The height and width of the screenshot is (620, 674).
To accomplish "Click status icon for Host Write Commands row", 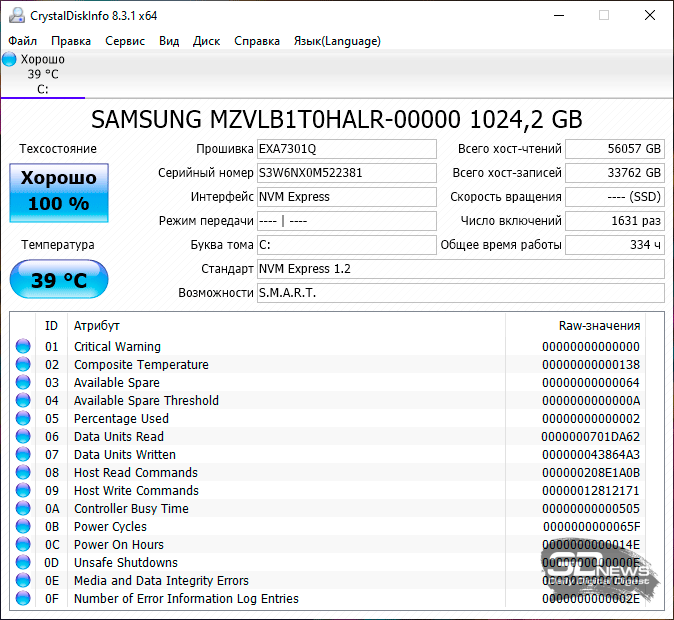I will [23, 491].
